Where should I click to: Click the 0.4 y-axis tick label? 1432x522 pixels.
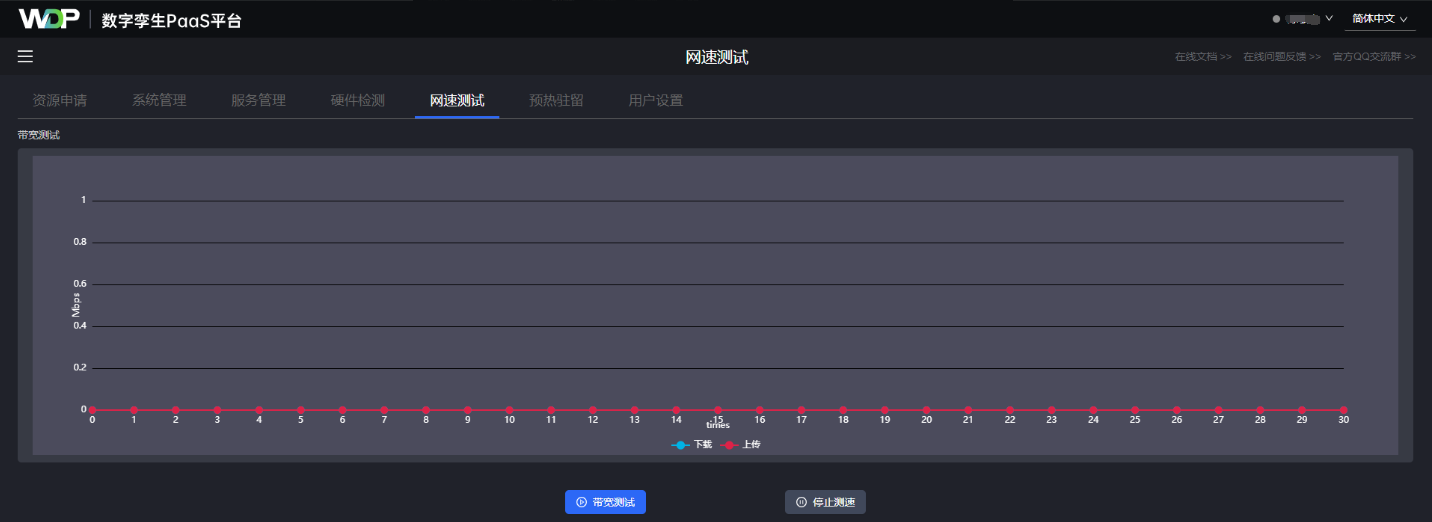[x=80, y=326]
